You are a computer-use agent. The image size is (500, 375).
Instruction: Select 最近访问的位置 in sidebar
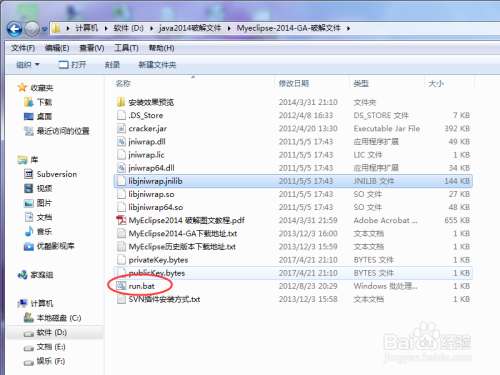pos(57,131)
